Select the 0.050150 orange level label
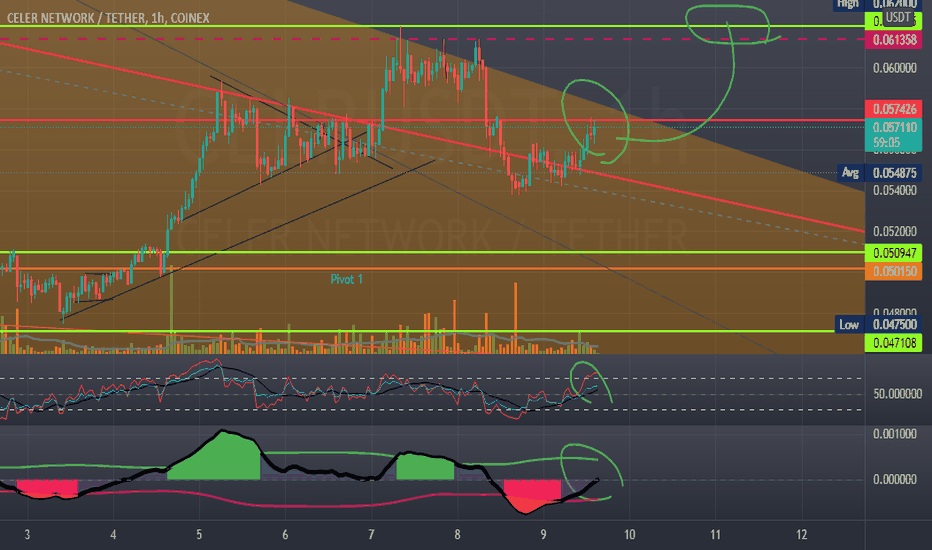This screenshot has width=932, height=550. click(894, 271)
